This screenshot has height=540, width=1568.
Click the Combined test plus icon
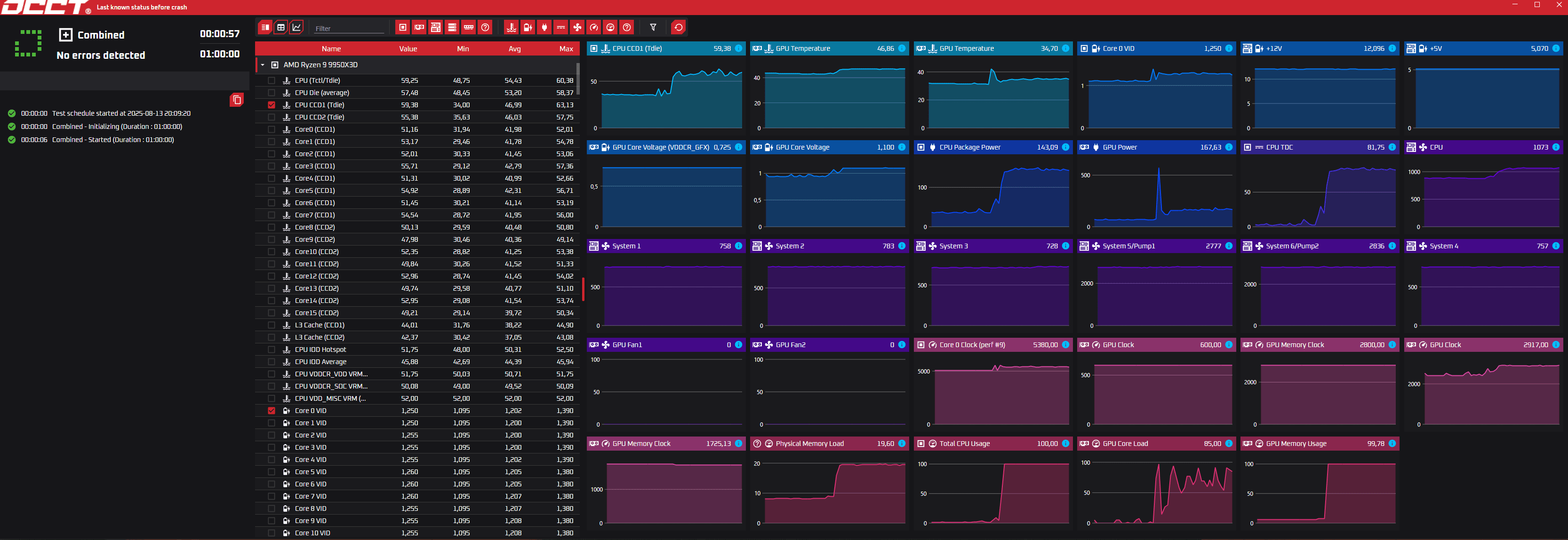(66, 35)
